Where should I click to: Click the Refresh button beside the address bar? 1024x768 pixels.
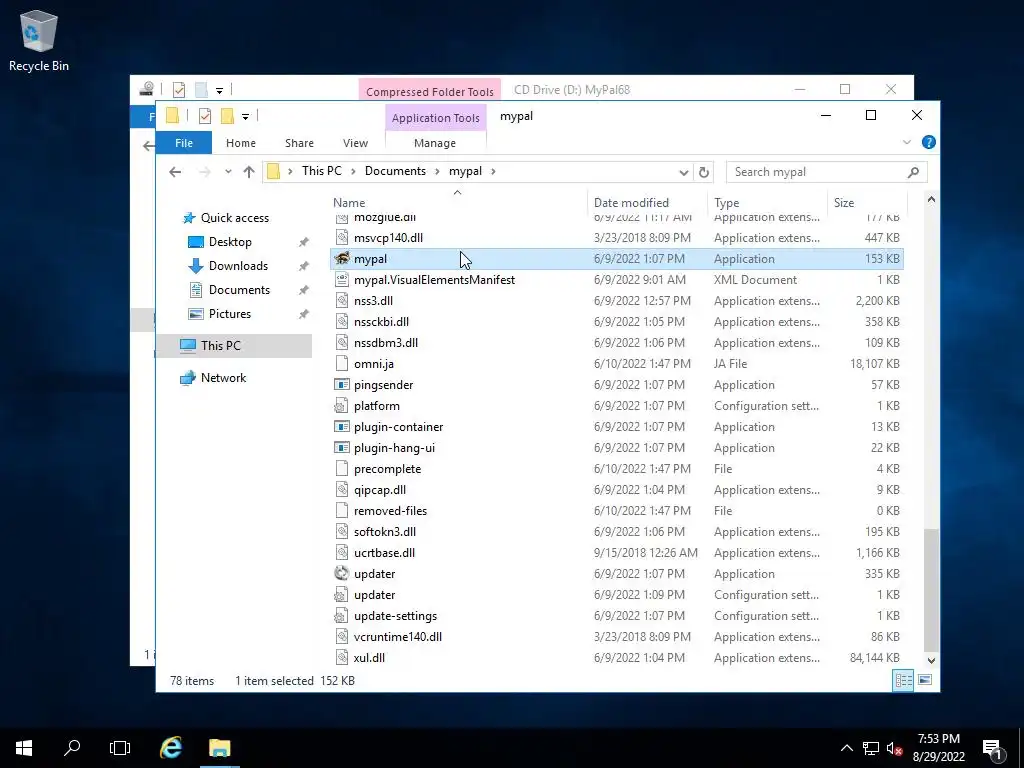[x=703, y=172]
